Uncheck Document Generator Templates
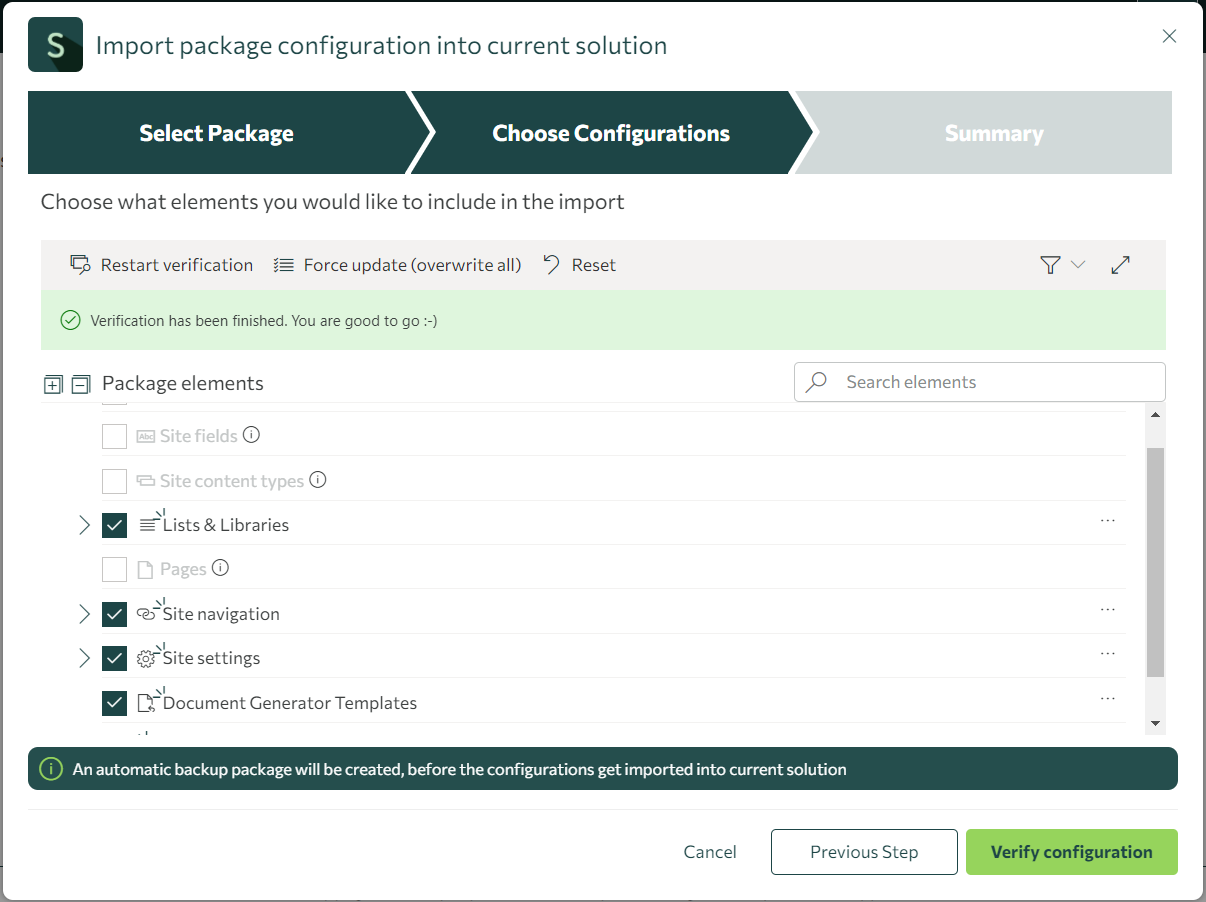The image size is (1206, 902). coord(114,703)
